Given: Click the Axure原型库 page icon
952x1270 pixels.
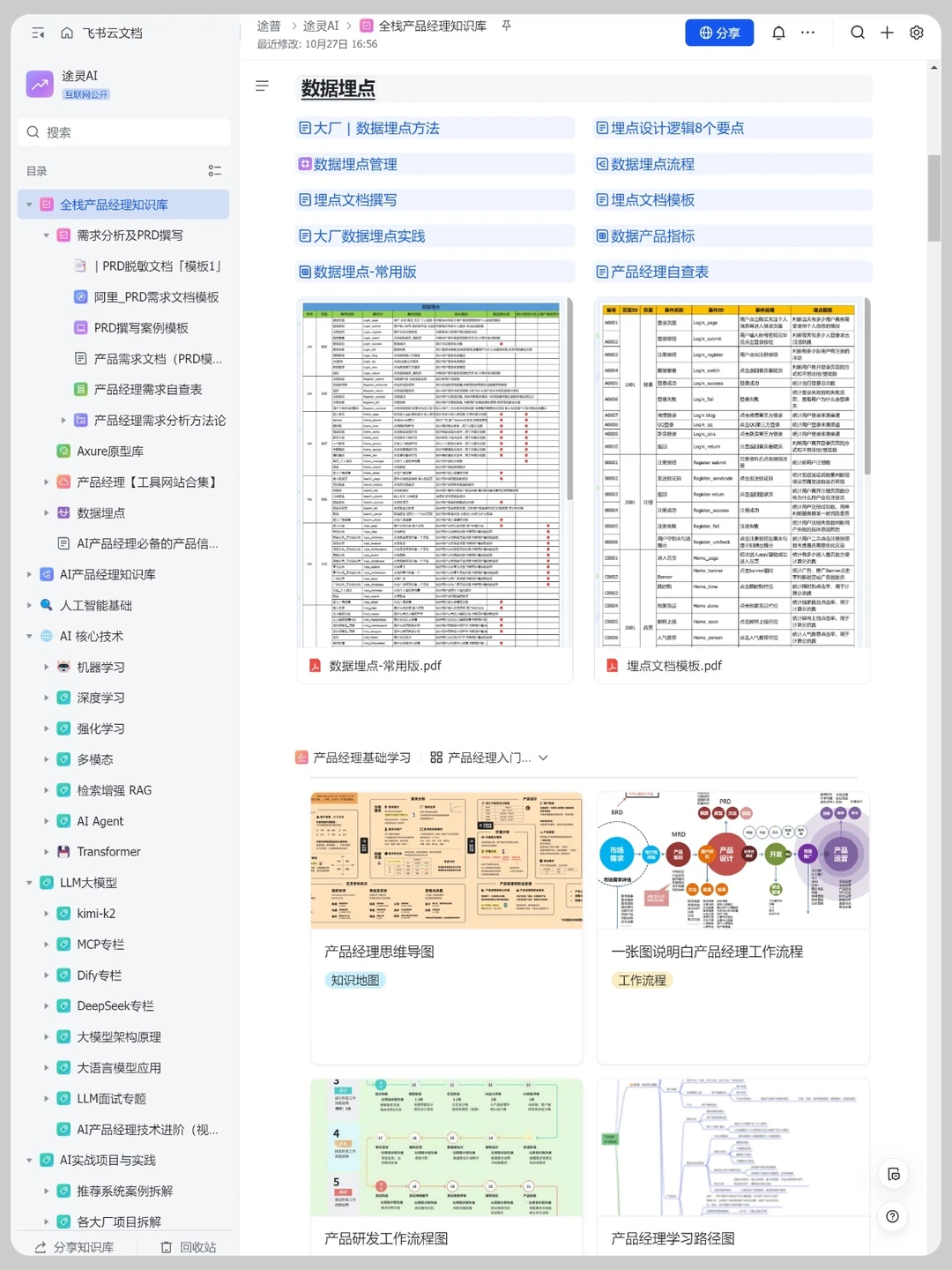Looking at the screenshot, I should (x=63, y=451).
